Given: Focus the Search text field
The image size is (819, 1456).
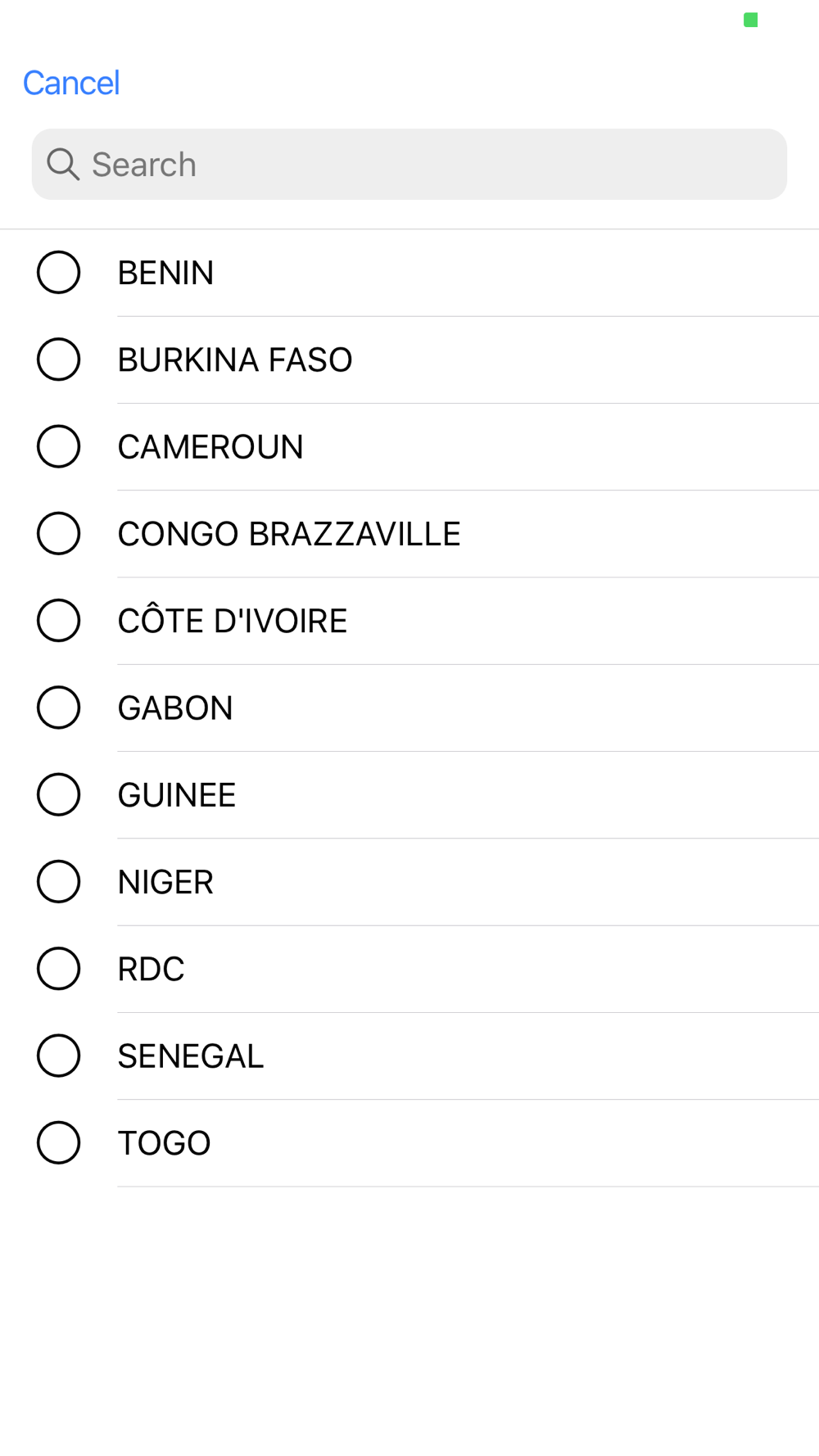Looking at the screenshot, I should 426,165.
